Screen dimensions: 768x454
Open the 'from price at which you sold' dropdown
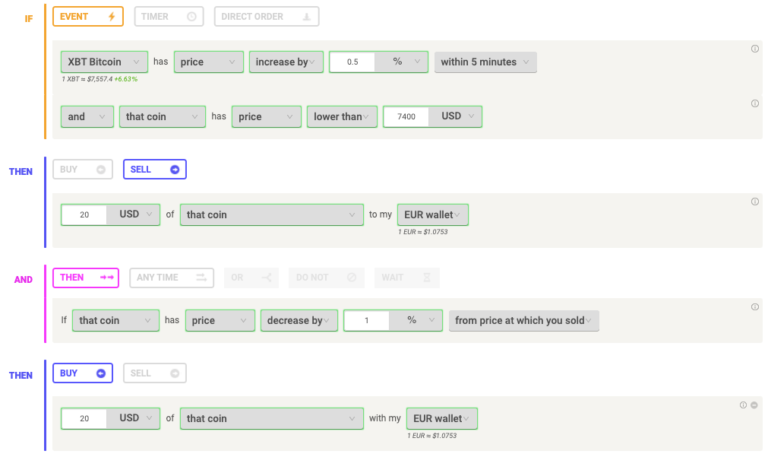click(524, 321)
